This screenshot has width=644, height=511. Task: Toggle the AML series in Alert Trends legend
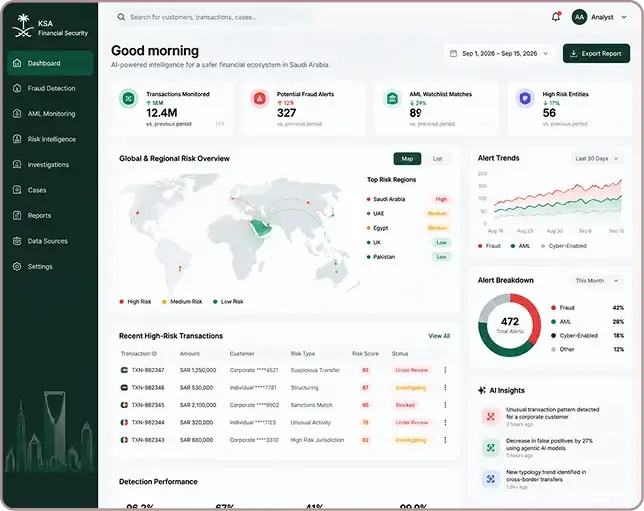[x=520, y=246]
